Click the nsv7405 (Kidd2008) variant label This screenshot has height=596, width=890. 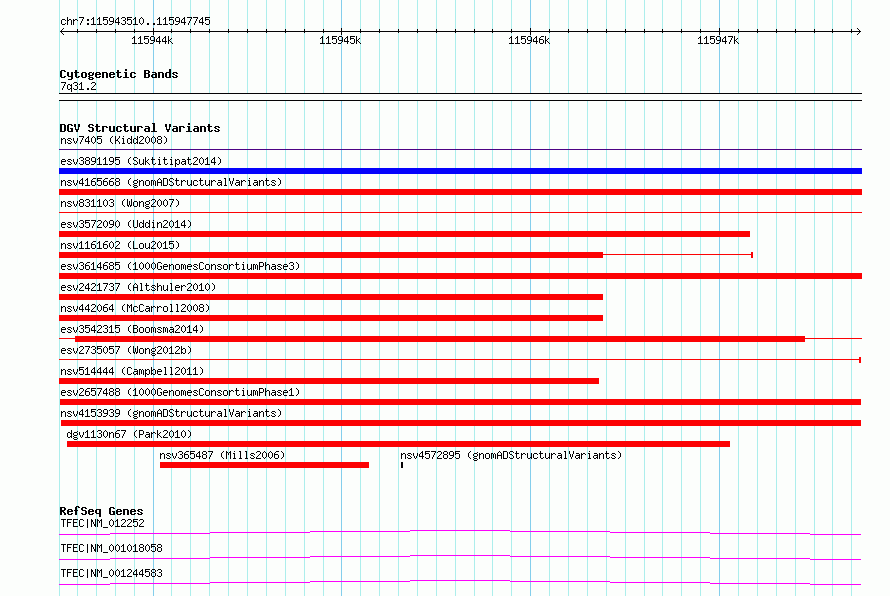click(x=114, y=140)
